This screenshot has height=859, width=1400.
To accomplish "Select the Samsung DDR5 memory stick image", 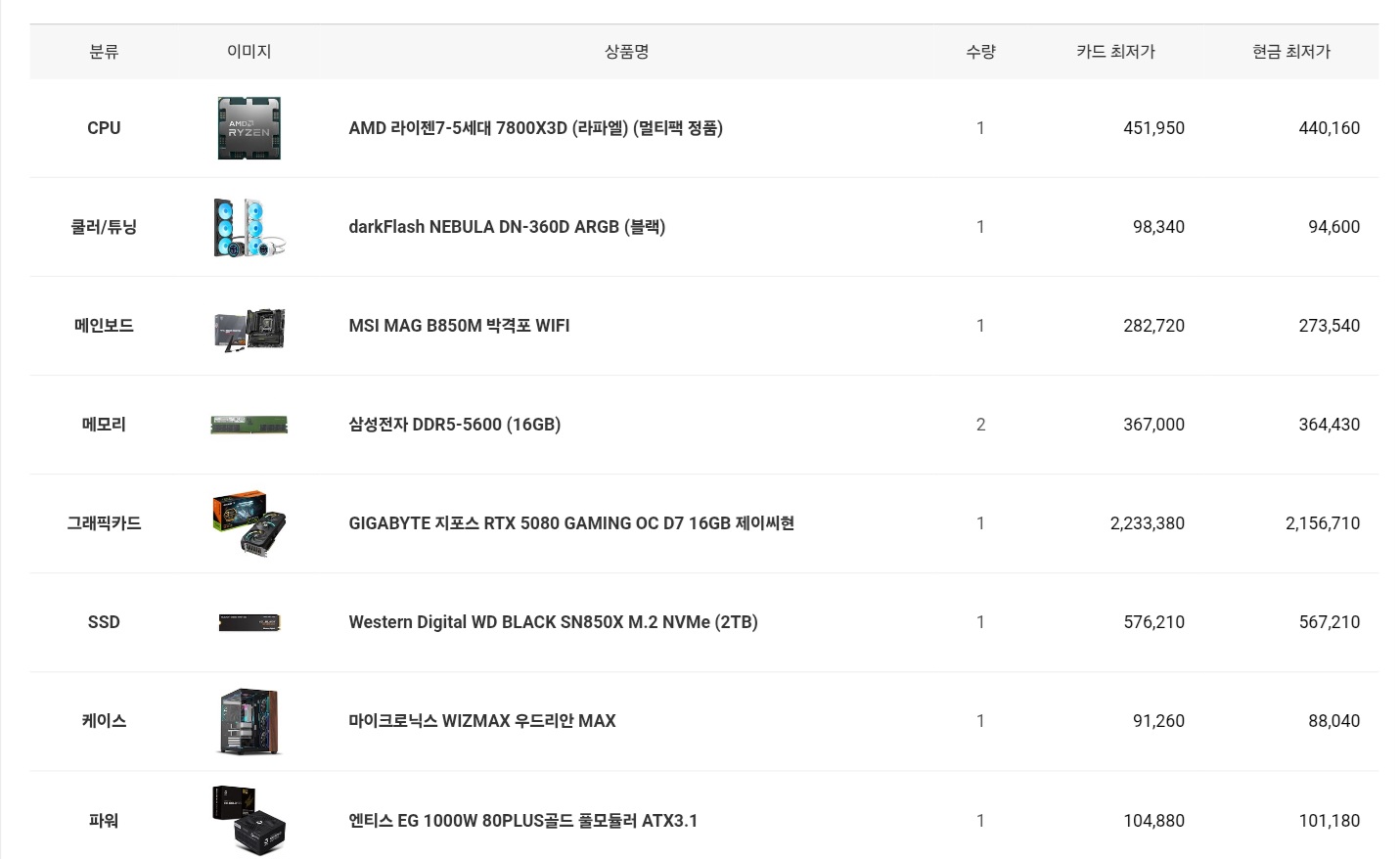I will (248, 425).
